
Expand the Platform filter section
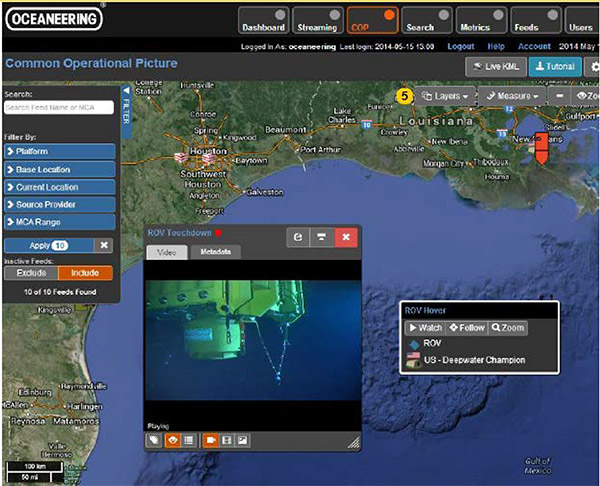point(59,152)
